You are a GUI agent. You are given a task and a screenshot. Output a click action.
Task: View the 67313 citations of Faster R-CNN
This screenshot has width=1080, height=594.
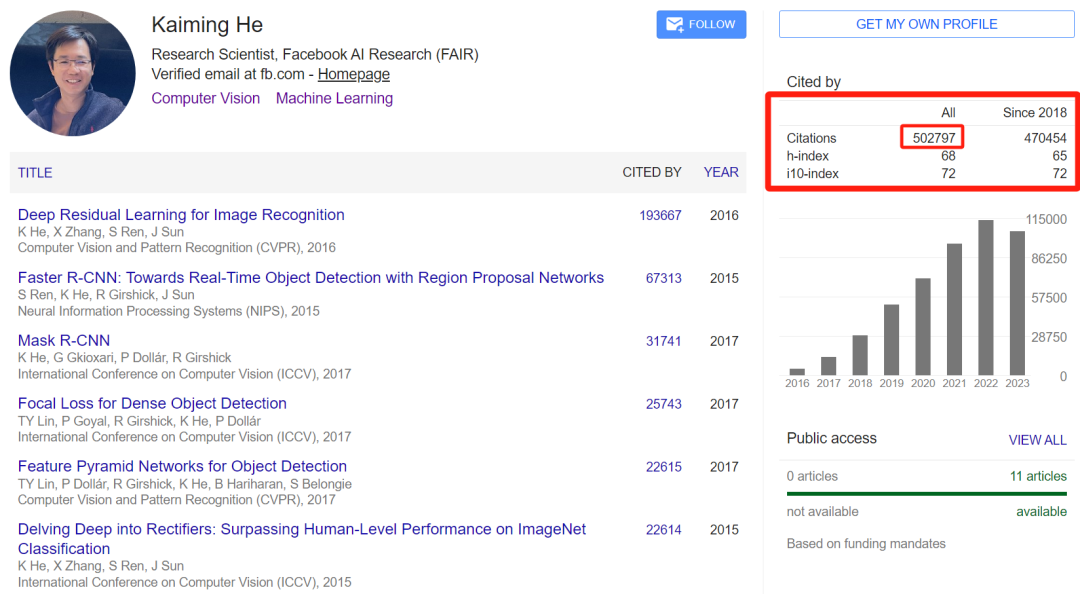coord(663,278)
